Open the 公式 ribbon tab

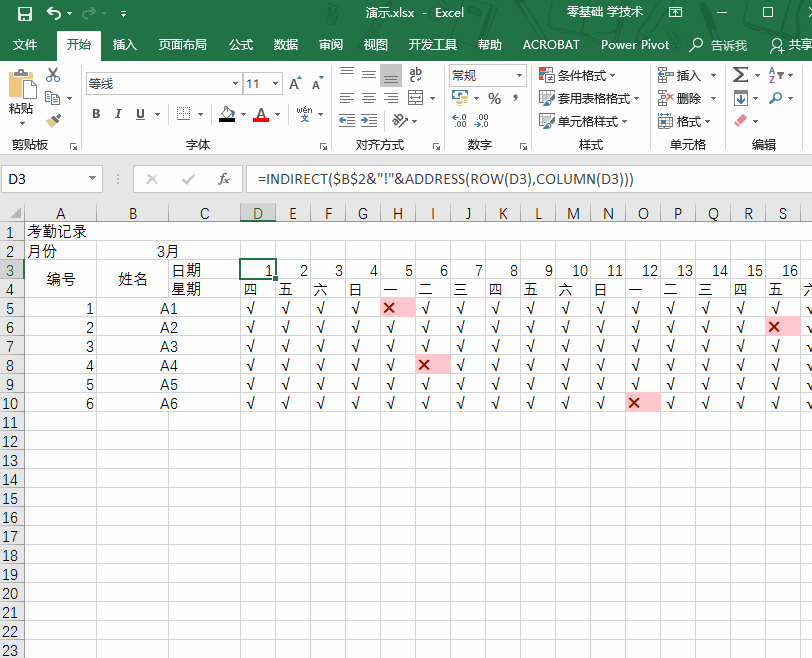241,45
